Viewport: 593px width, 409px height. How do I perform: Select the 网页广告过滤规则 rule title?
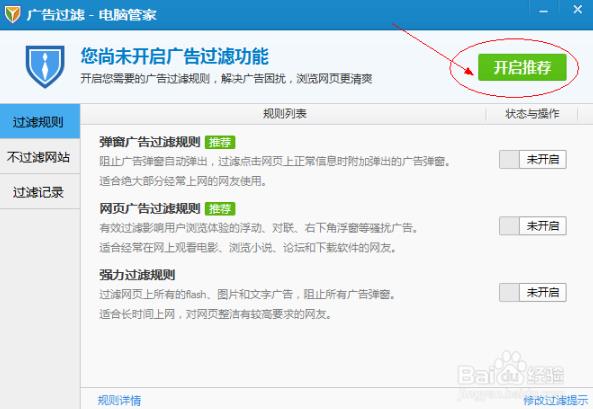pos(150,208)
